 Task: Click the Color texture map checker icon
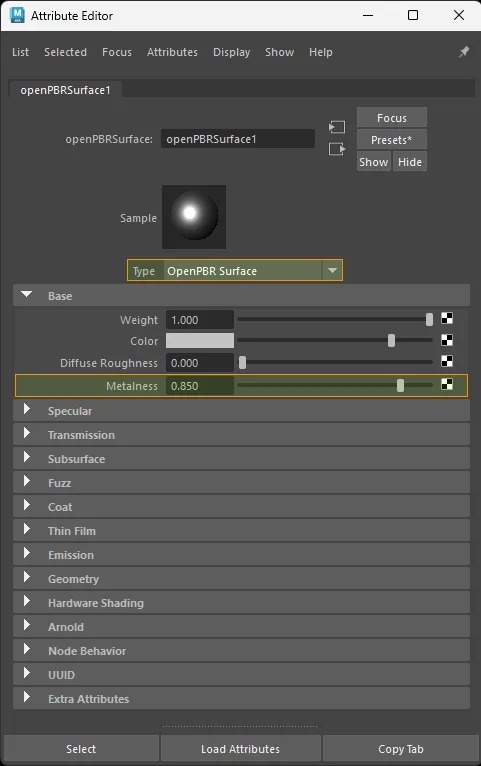click(447, 340)
